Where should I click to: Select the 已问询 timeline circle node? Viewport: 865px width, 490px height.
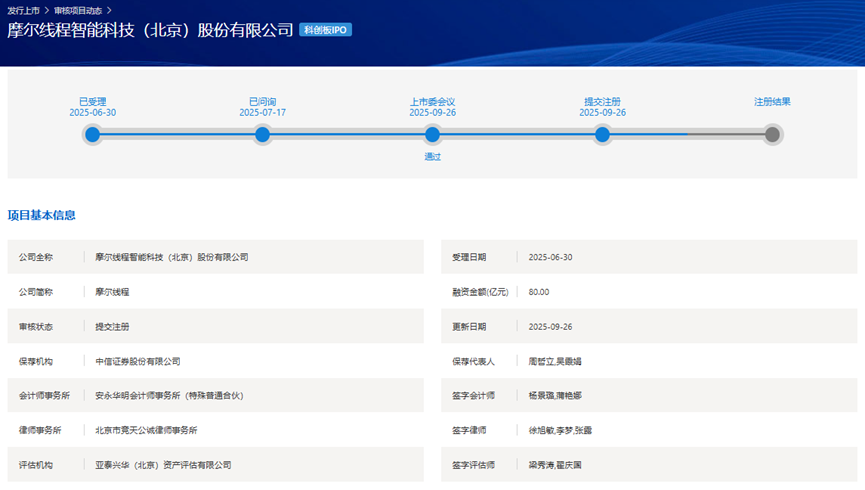point(262,135)
